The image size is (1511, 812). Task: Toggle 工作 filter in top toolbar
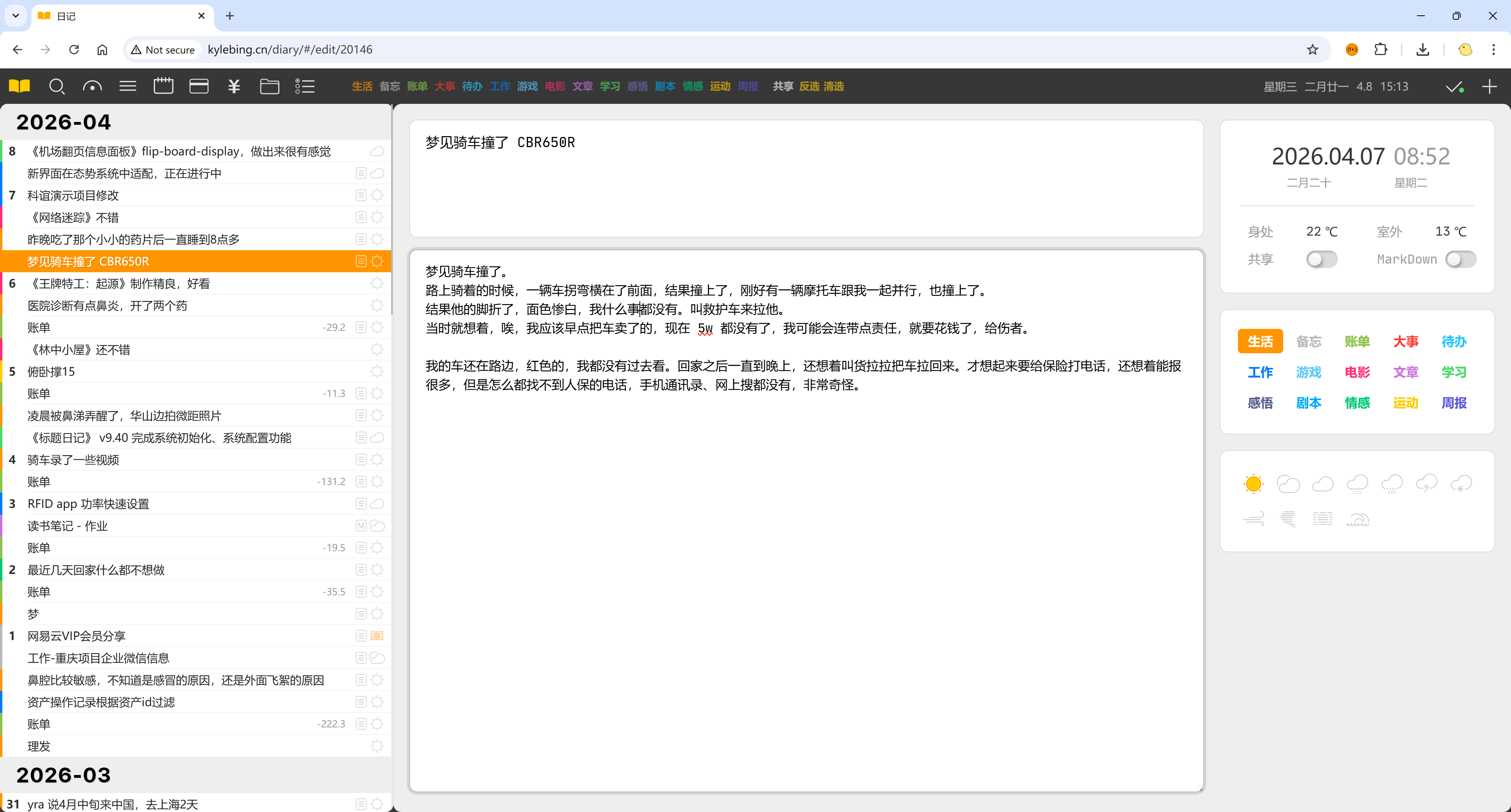(x=500, y=86)
